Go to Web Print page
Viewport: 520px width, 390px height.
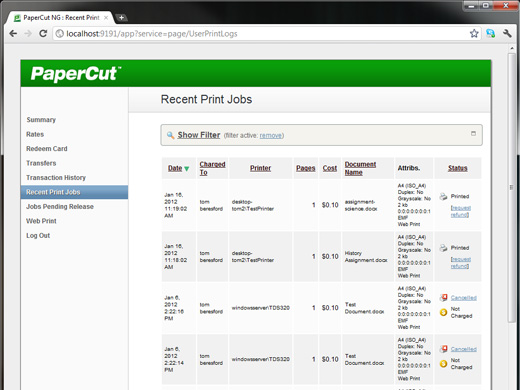coord(41,221)
